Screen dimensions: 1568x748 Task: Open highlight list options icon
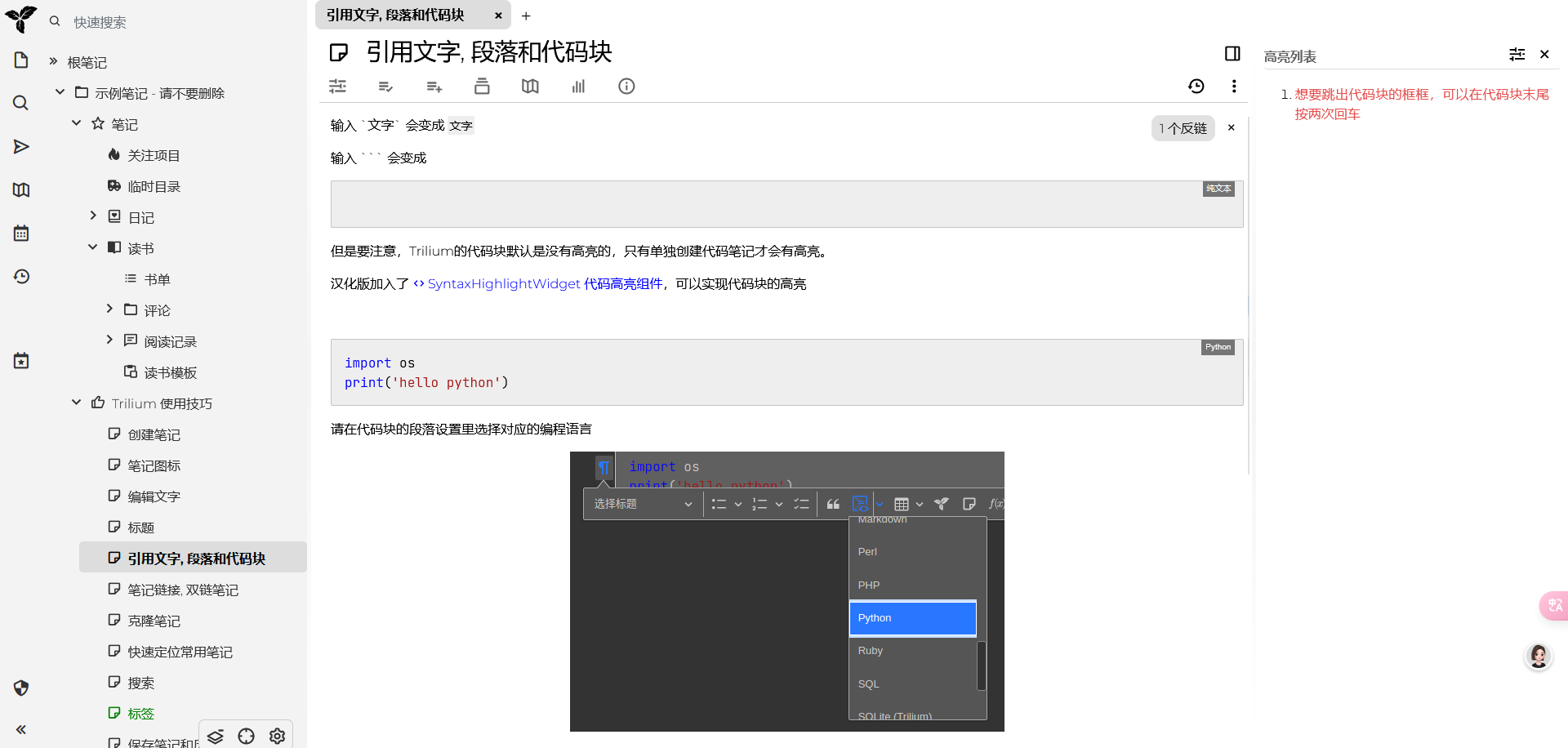(1517, 54)
